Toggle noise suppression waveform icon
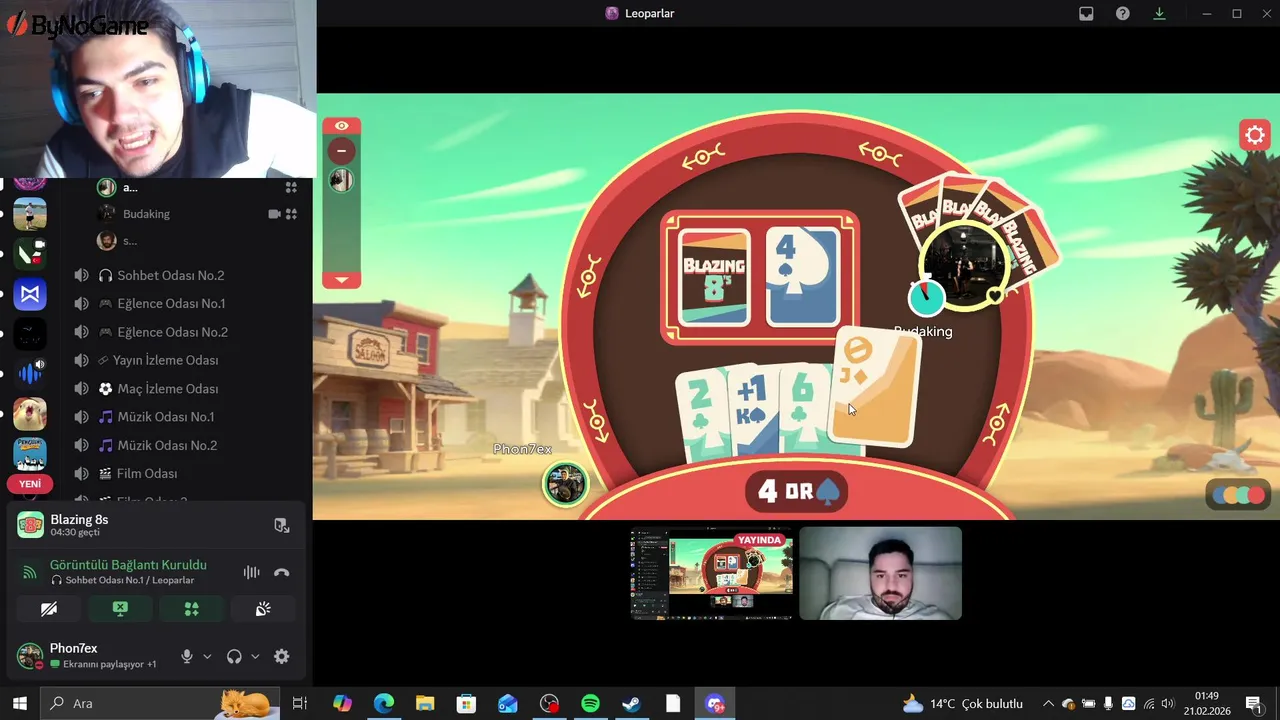Screen dimensions: 1280x720 tap(251, 572)
